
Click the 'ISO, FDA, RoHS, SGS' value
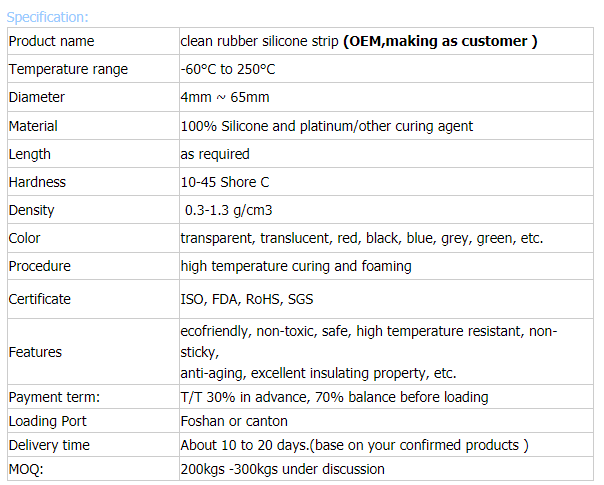pos(247,299)
